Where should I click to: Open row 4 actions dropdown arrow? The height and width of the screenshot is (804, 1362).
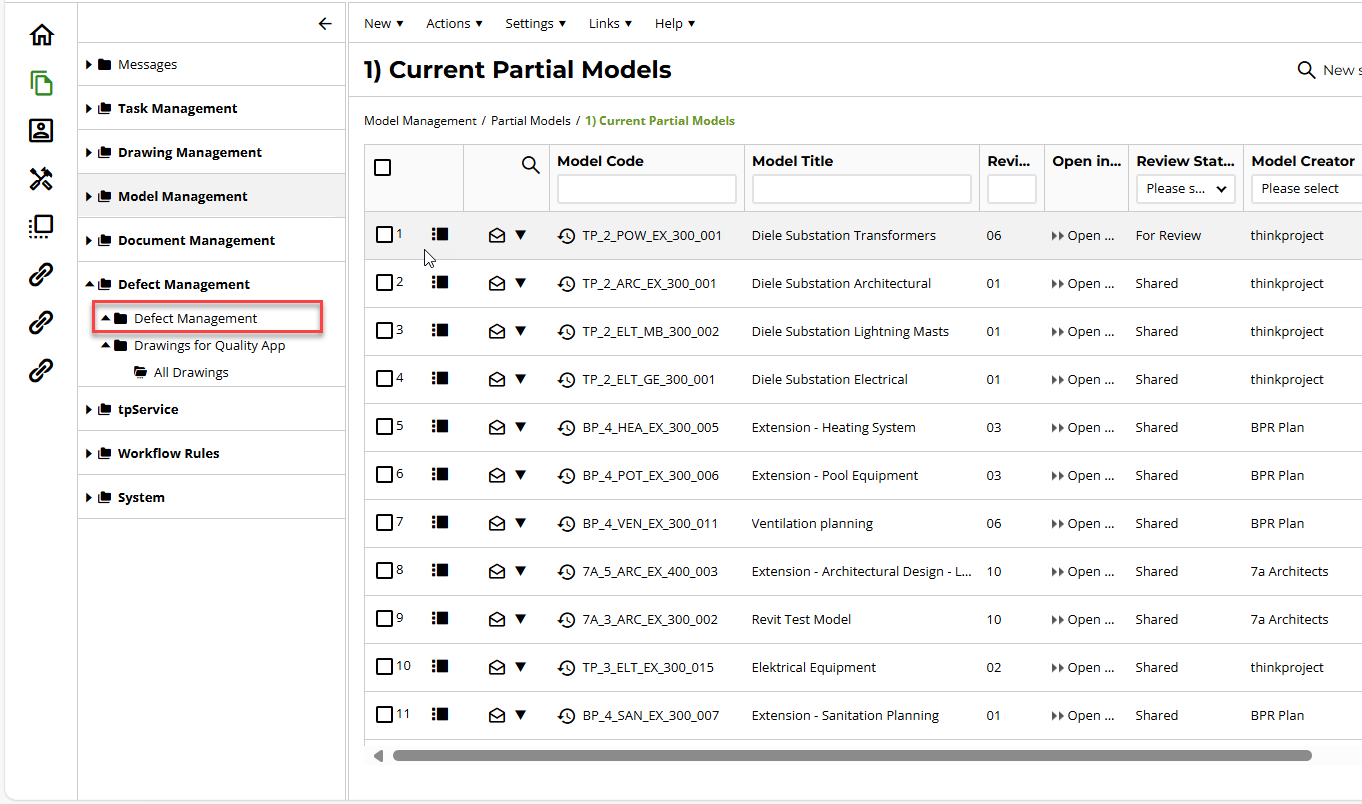click(x=520, y=380)
